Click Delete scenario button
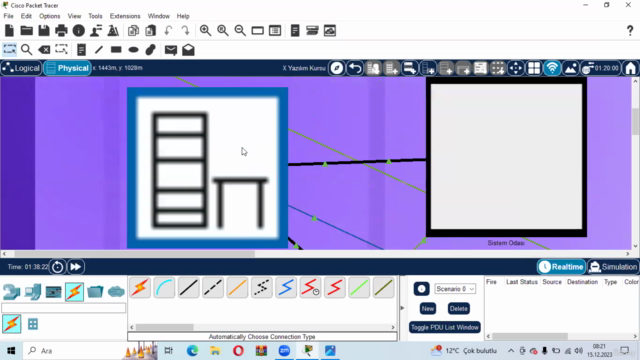The width and height of the screenshot is (640, 360). [458, 309]
